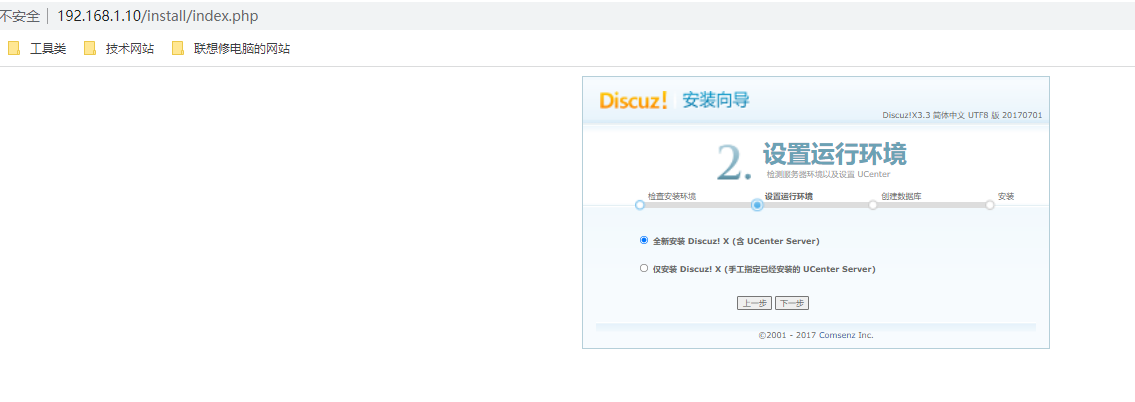Click the 下一步 button
This screenshot has height=402, width=1135.
pos(792,303)
